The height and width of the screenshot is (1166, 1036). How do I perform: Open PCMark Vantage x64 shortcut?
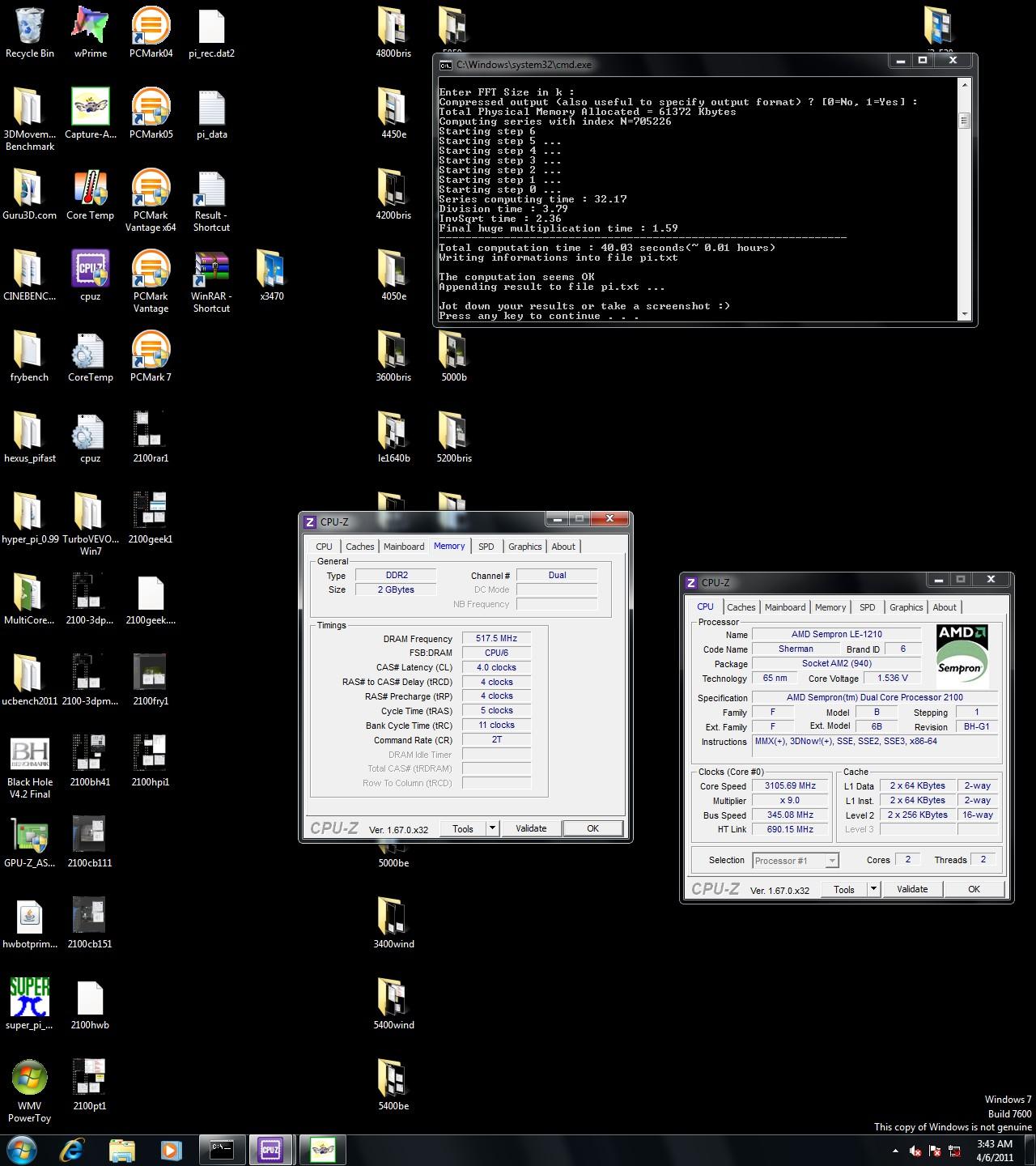[151, 200]
